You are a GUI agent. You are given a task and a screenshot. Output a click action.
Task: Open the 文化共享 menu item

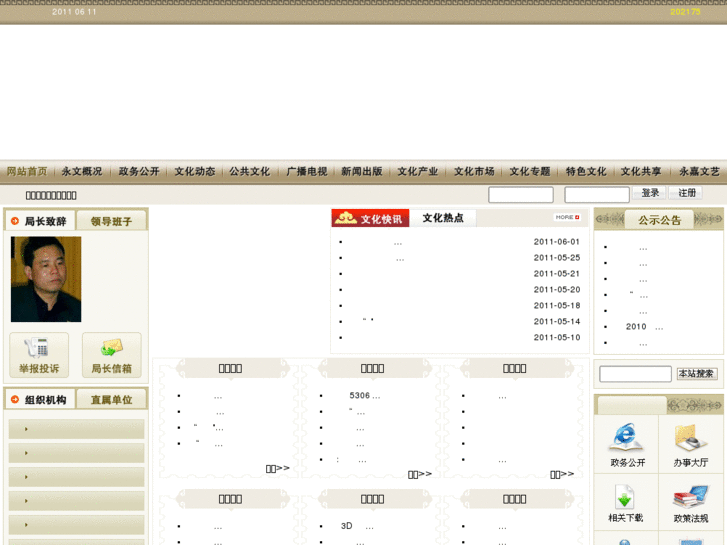tap(641, 172)
